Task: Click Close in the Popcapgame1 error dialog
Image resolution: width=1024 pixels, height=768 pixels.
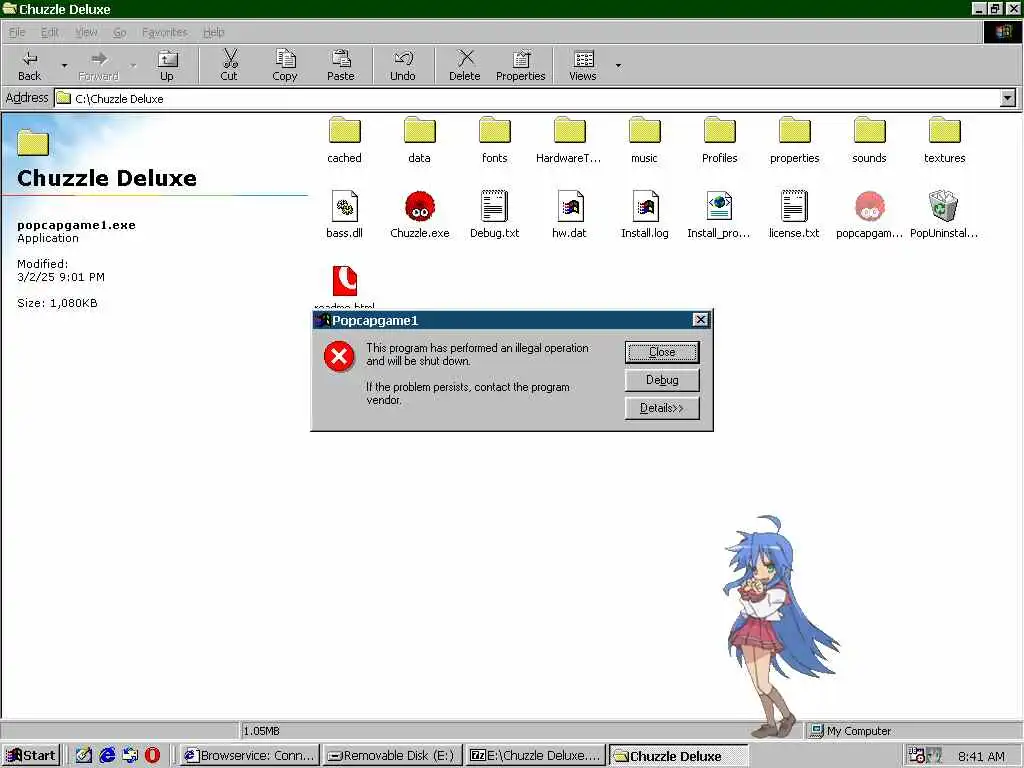Action: coord(662,352)
